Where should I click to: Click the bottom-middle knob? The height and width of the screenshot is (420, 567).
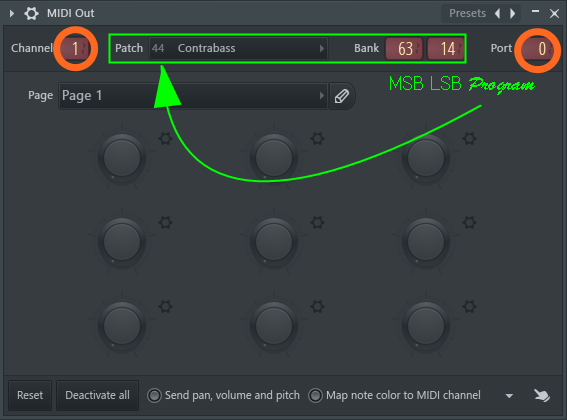274,326
